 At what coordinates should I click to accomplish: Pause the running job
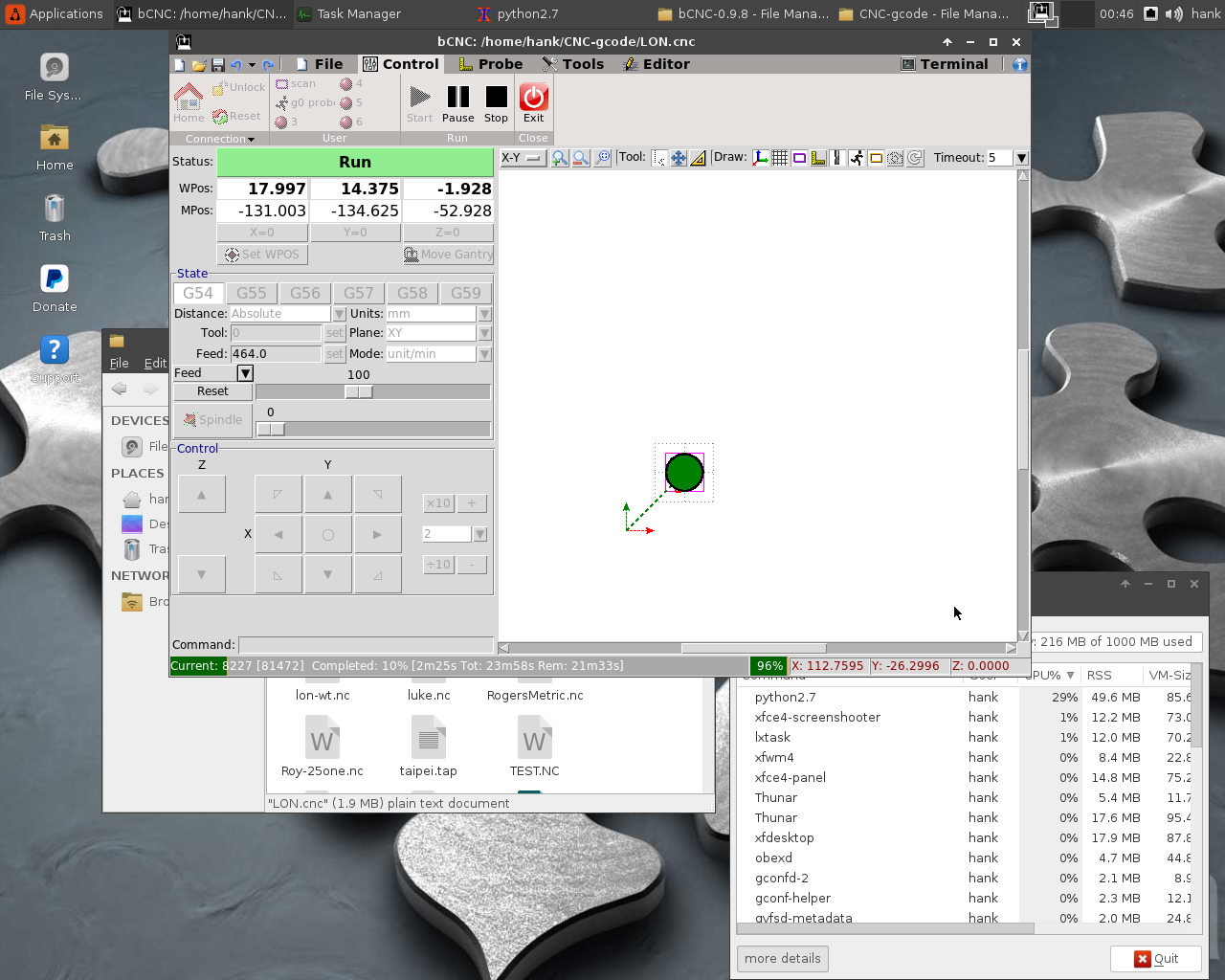(x=458, y=103)
